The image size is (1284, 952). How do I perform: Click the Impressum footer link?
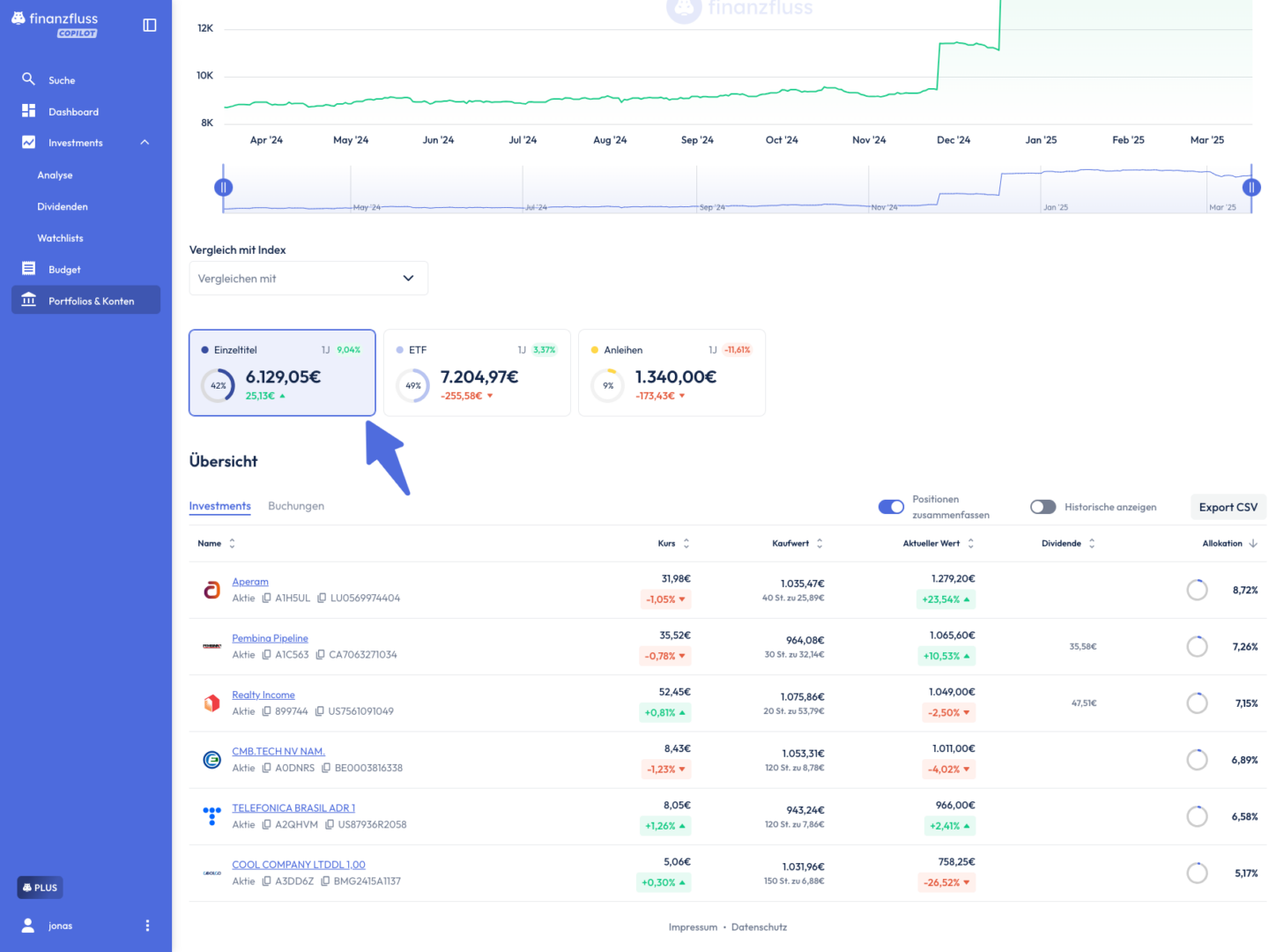(693, 927)
